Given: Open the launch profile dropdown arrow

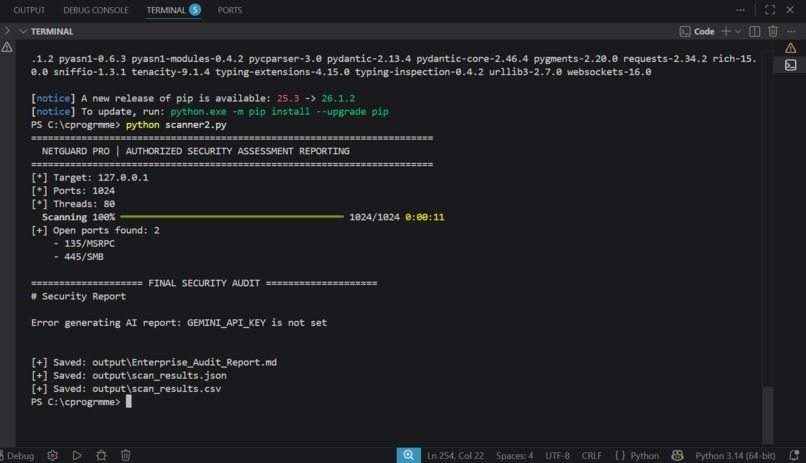Looking at the screenshot, I should (x=738, y=31).
